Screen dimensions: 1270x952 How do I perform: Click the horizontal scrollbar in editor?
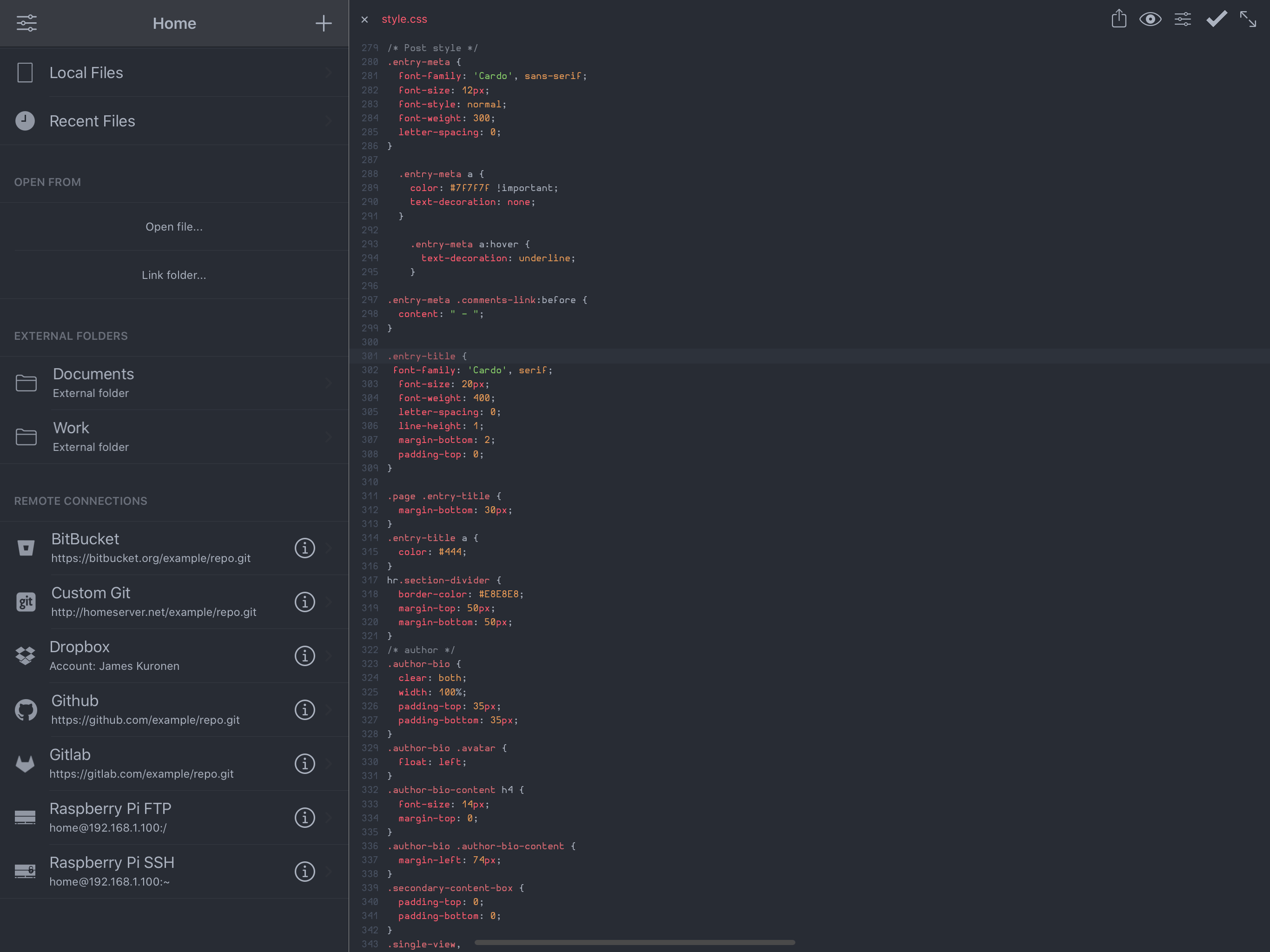(635, 942)
